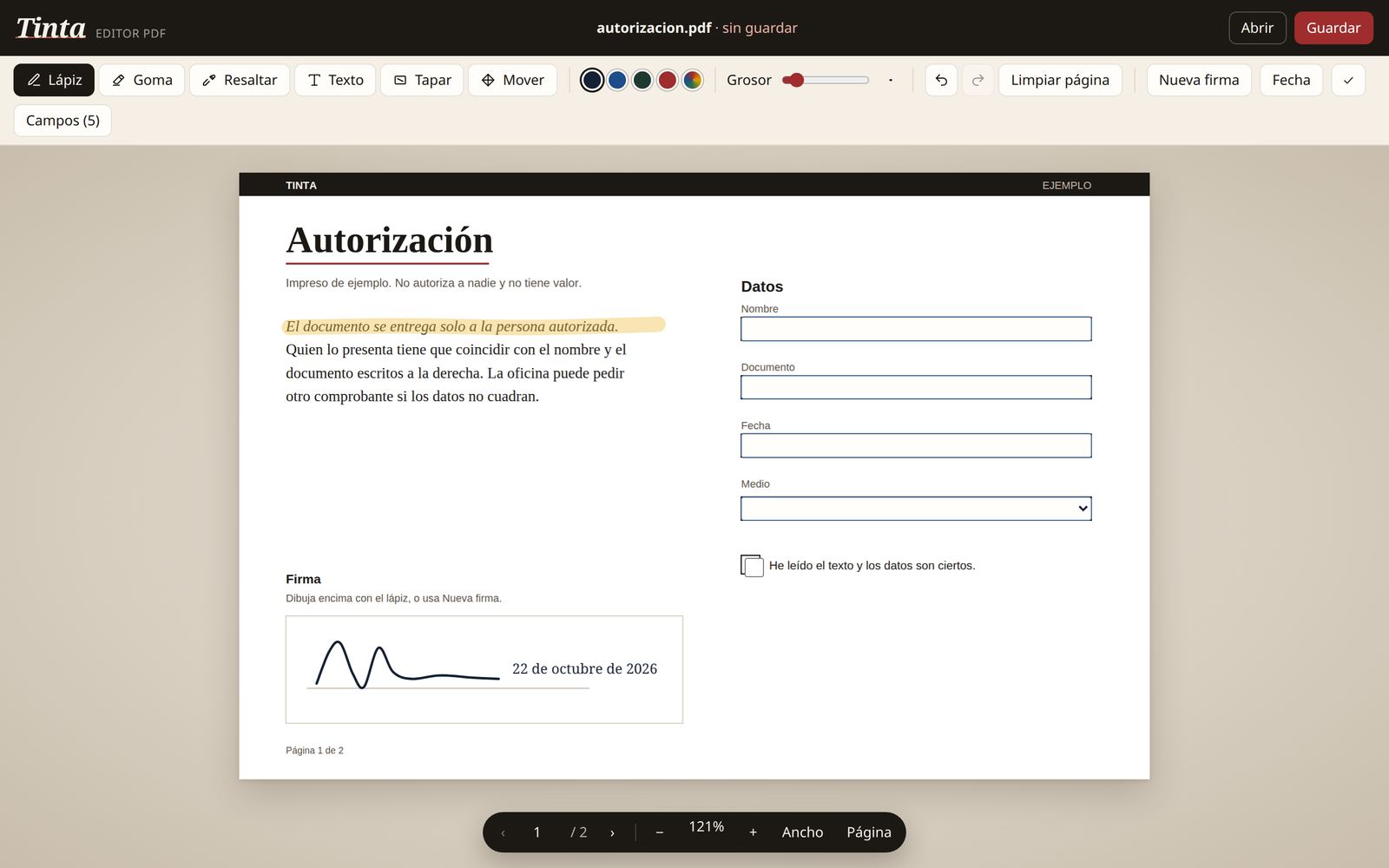Click the Autorización heading
This screenshot has width=1389, height=868.
point(389,240)
